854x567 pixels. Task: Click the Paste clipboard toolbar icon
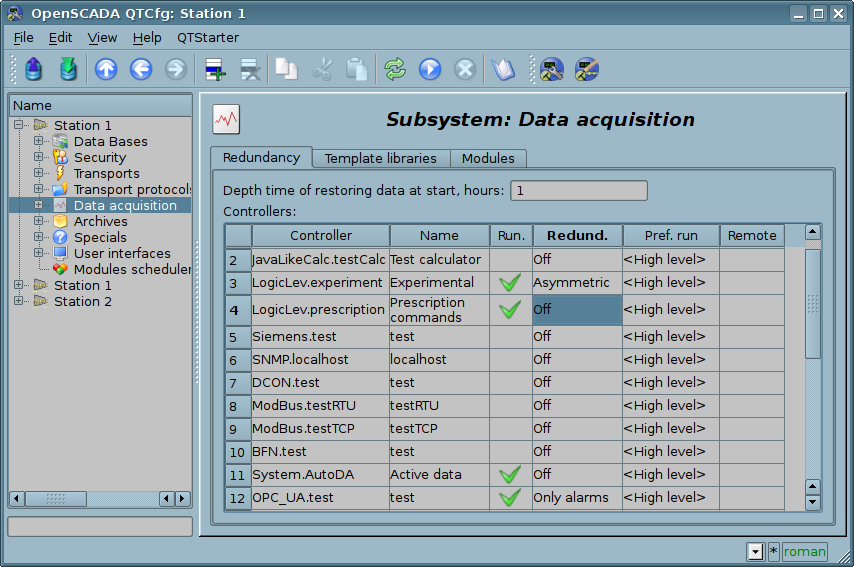click(x=357, y=70)
